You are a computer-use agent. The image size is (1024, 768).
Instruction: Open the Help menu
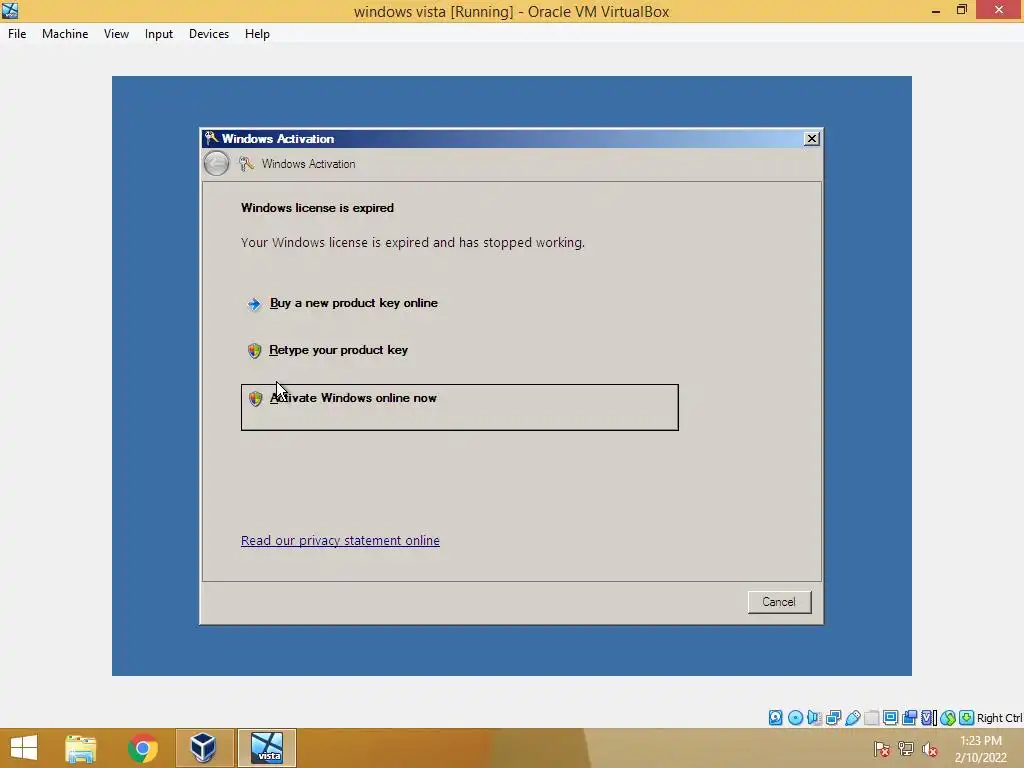click(257, 34)
